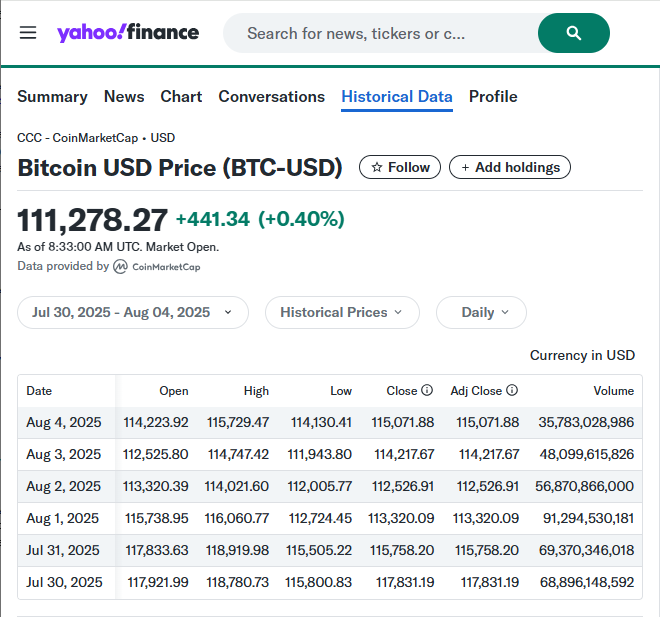Click high value 114,021.60
Screen dimensions: 660x617
237,486
